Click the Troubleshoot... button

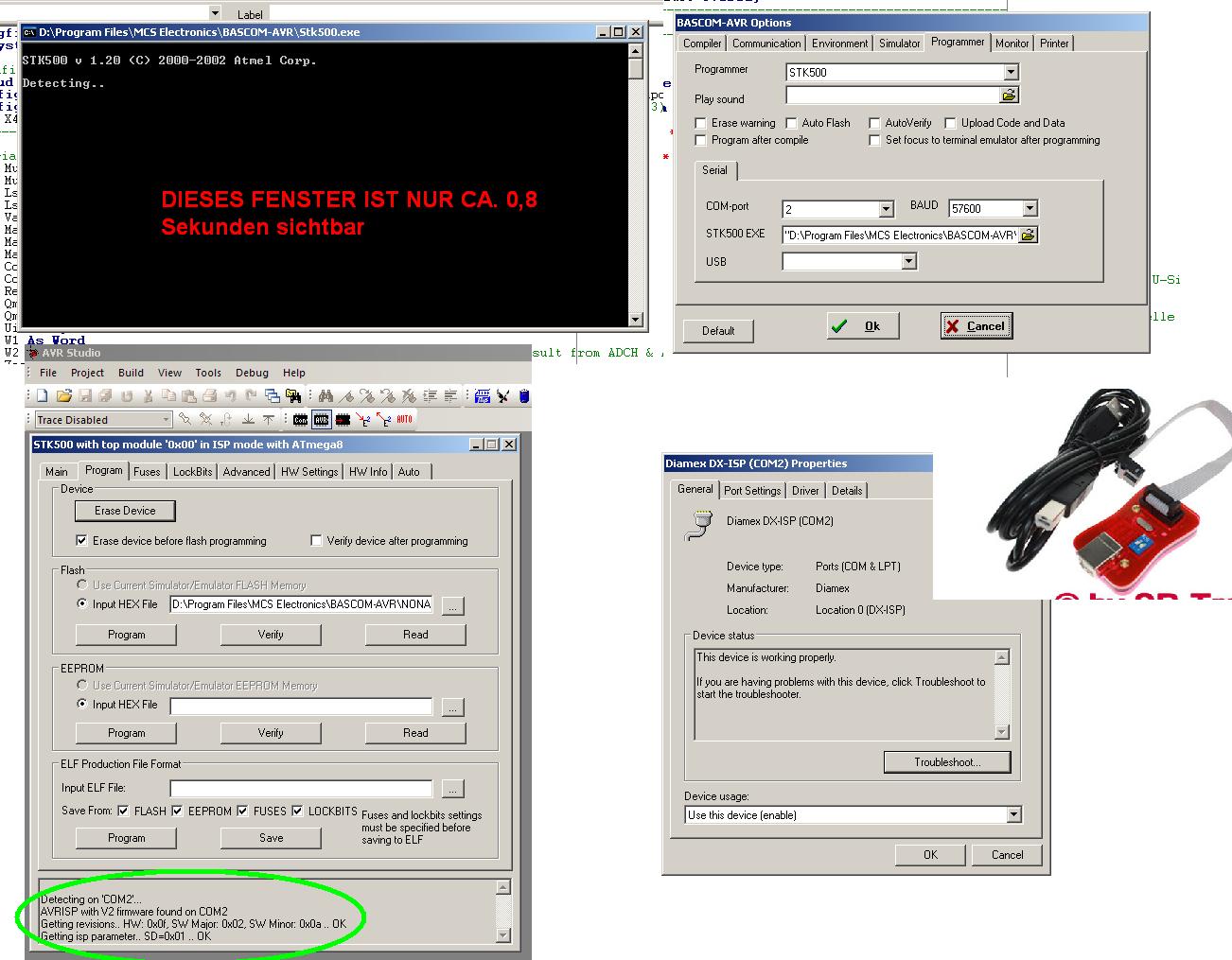click(x=947, y=762)
